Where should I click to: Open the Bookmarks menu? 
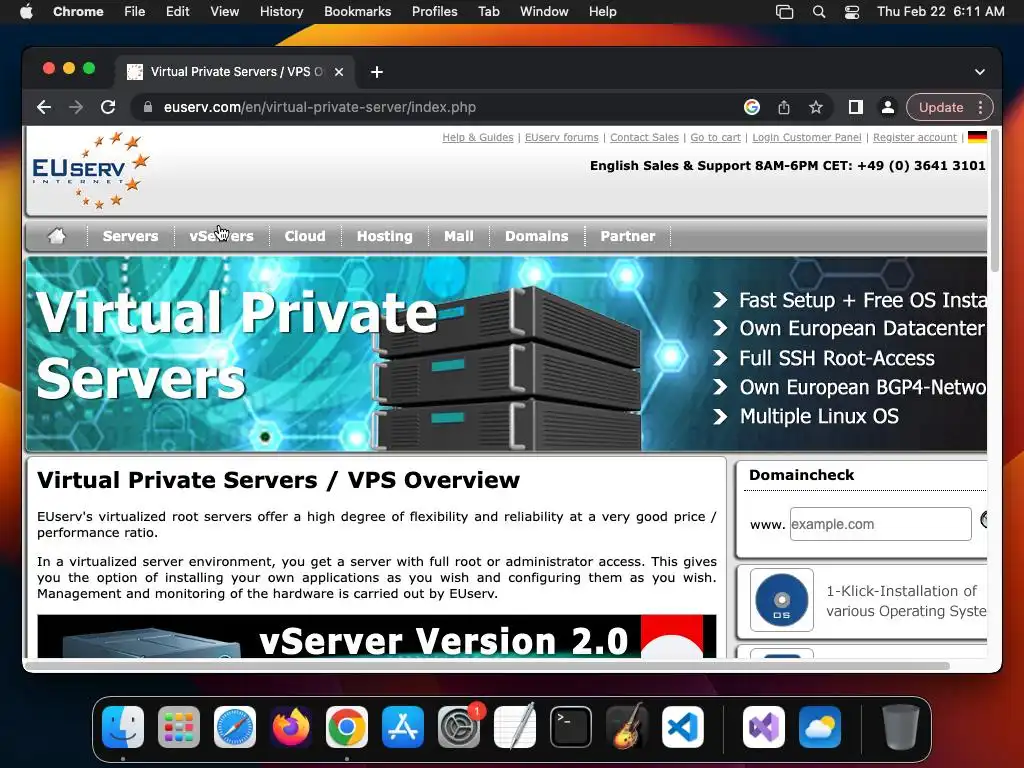(x=357, y=12)
